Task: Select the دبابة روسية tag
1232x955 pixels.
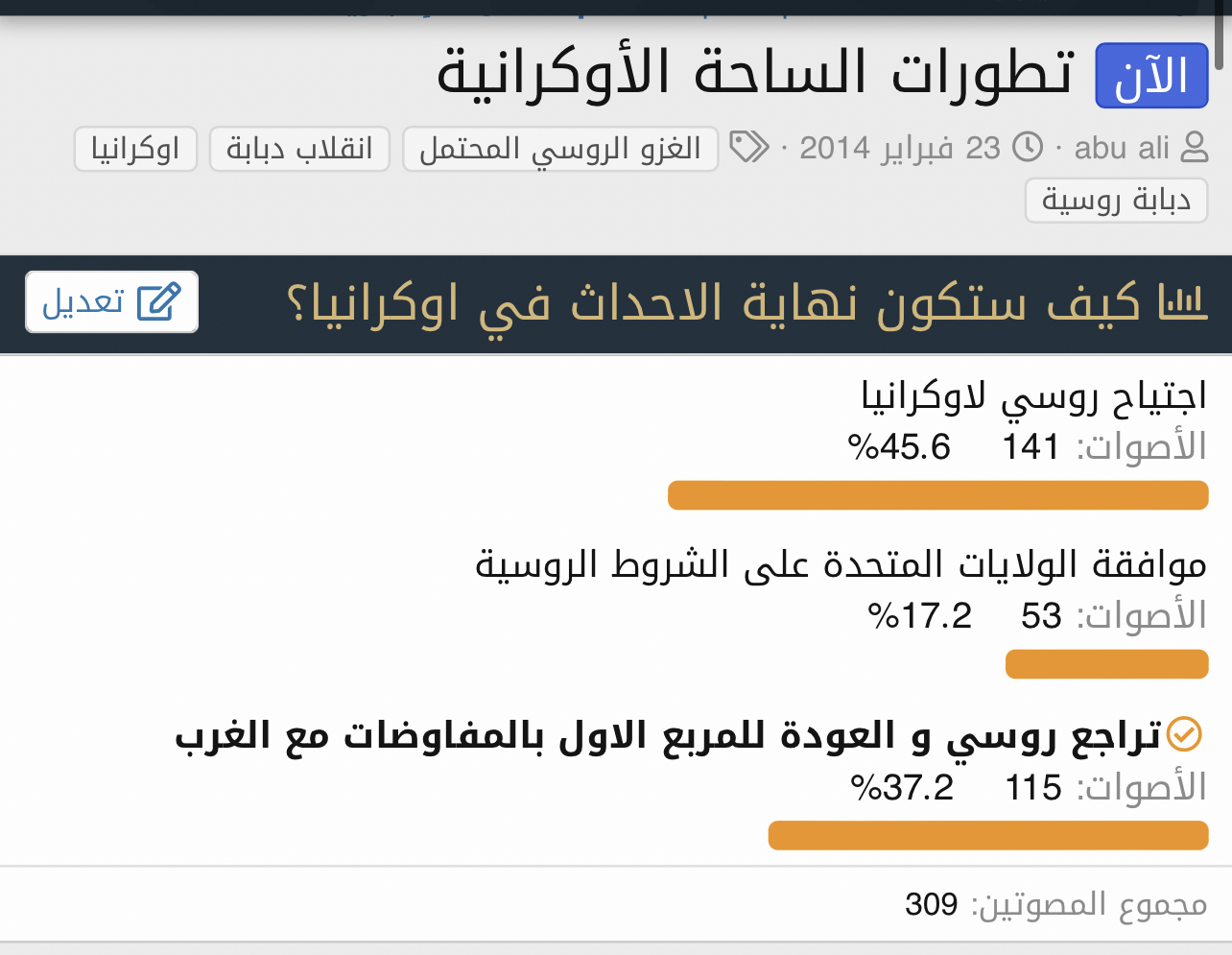Action: pos(1116,200)
